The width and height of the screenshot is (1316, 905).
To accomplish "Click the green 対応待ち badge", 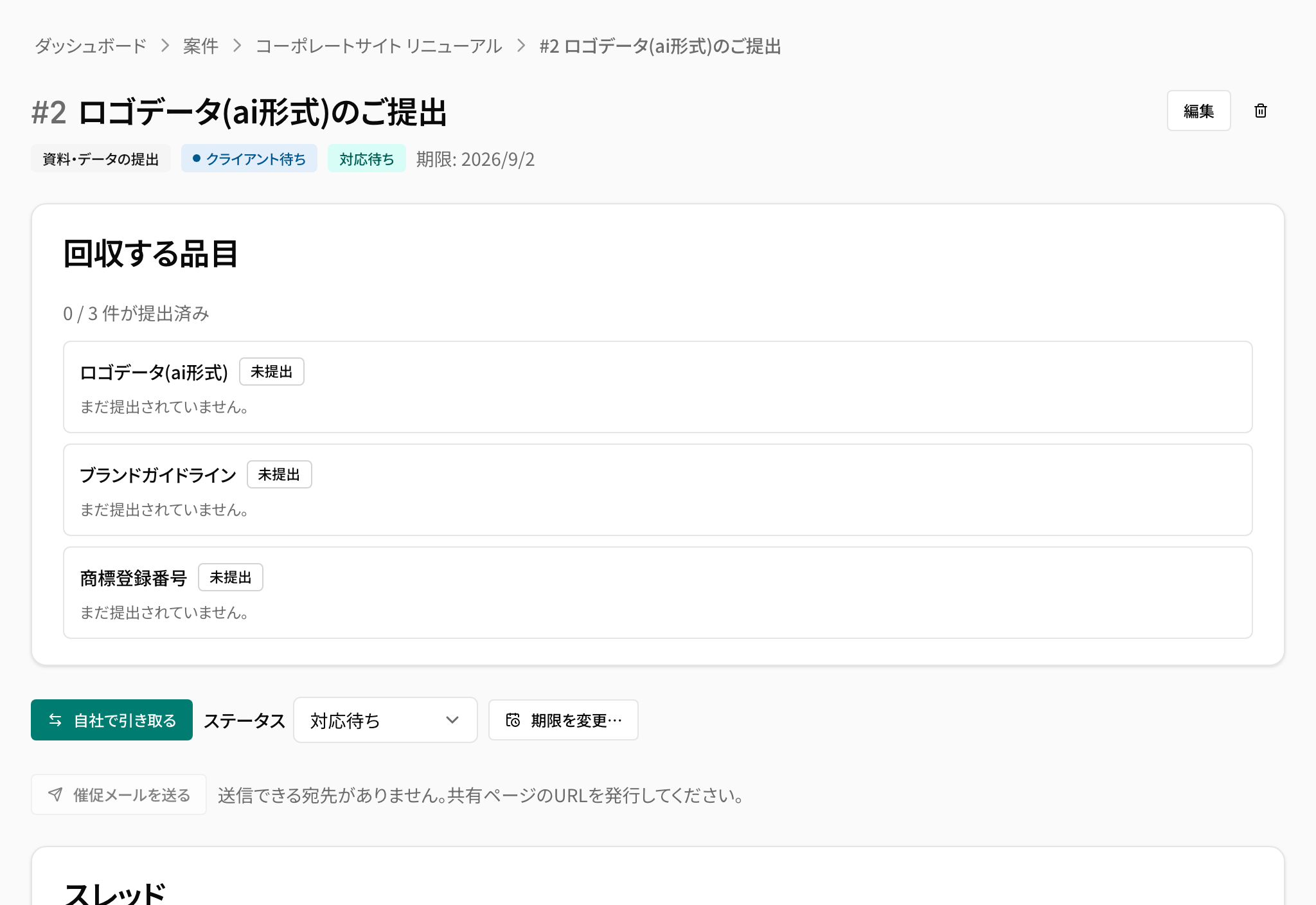I will point(366,159).
